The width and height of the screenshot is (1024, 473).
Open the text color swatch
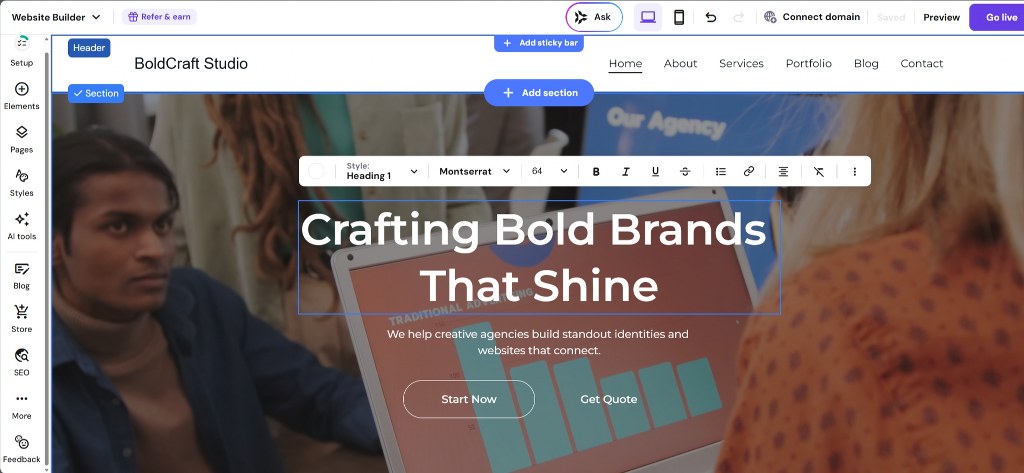[316, 171]
